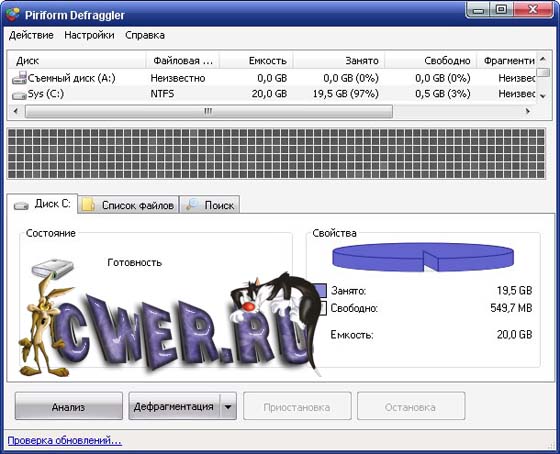Image resolution: width=560 pixels, height=454 pixels.
Task: Click the 0,5 GB (3%) free cell
Action: click(443, 94)
